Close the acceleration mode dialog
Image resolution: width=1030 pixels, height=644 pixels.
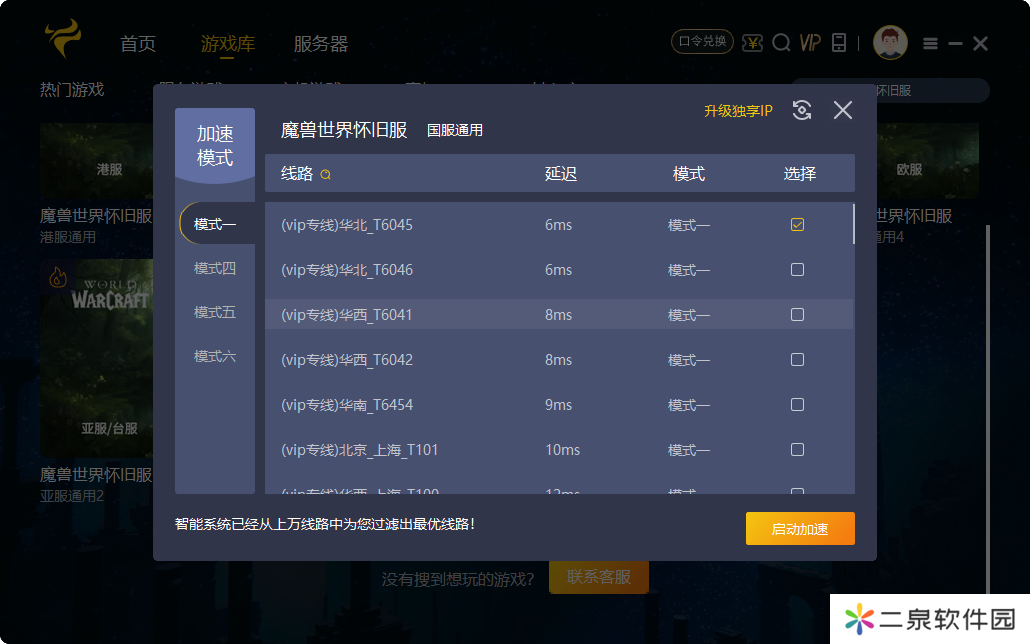843,110
